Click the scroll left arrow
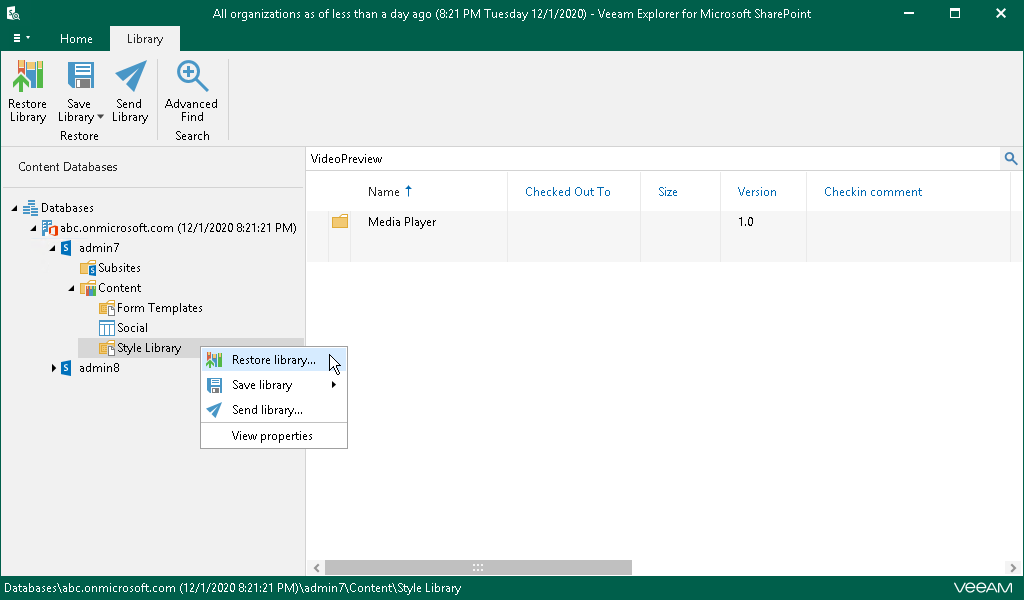 [317, 567]
